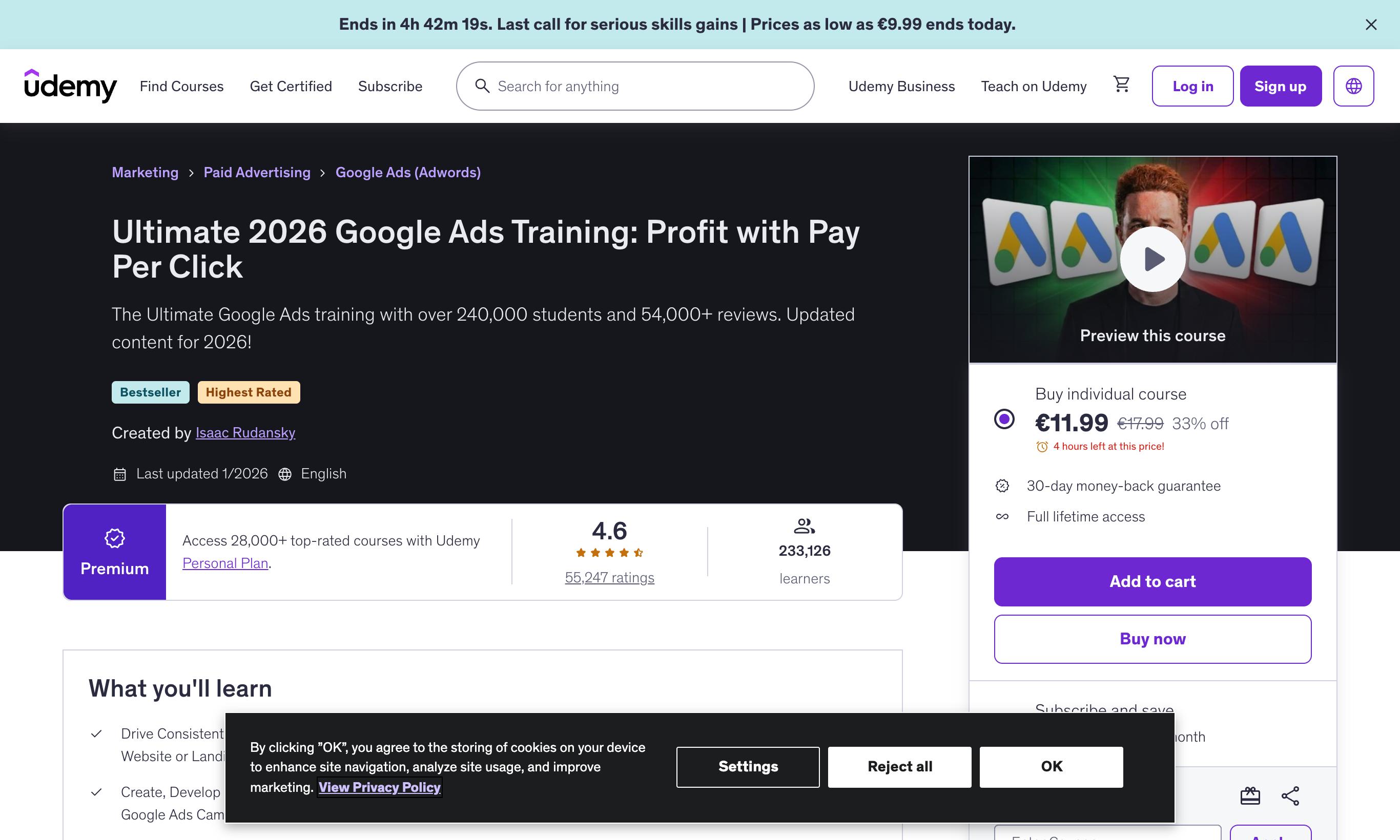Click the globe language selector button
This screenshot has width=1400, height=840.
click(1353, 86)
